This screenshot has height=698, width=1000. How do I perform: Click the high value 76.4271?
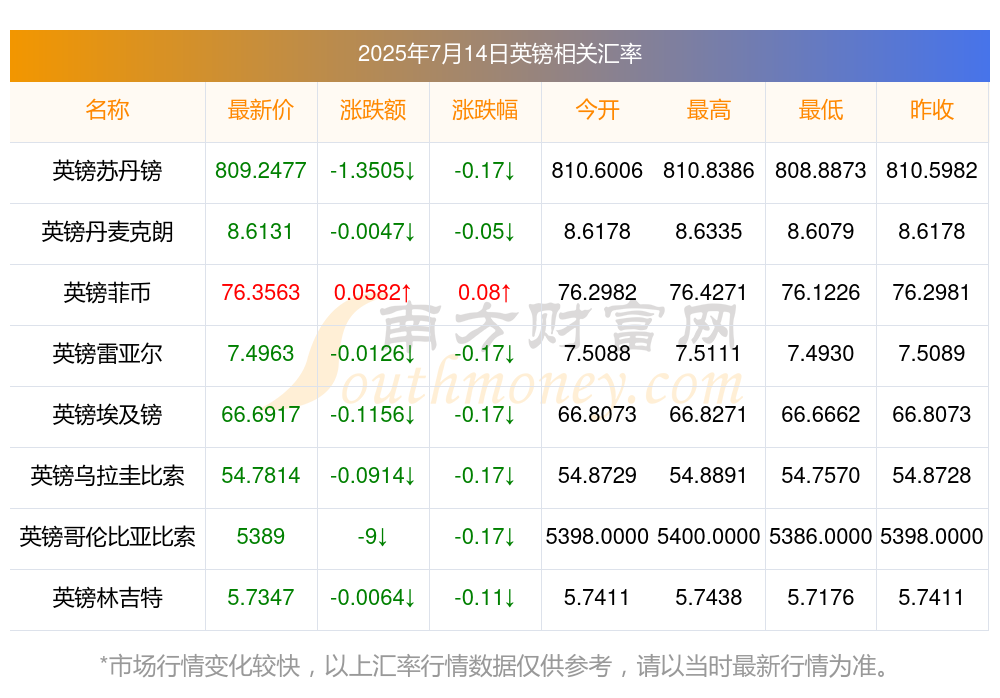709,292
